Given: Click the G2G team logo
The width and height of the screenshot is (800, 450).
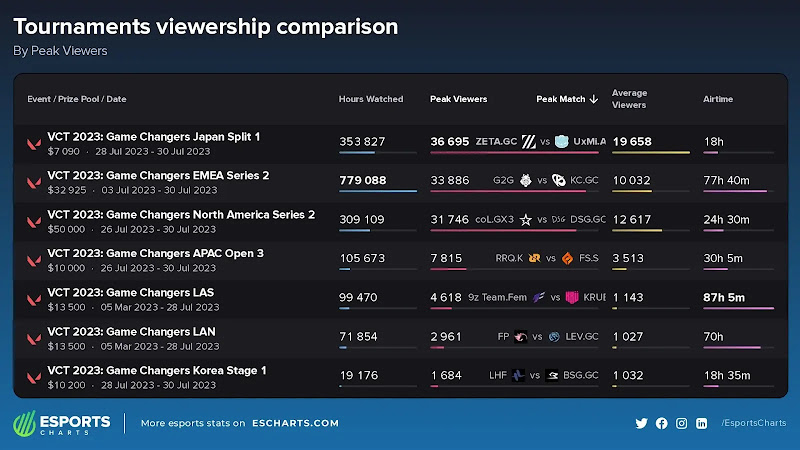Looking at the screenshot, I should pos(526,180).
